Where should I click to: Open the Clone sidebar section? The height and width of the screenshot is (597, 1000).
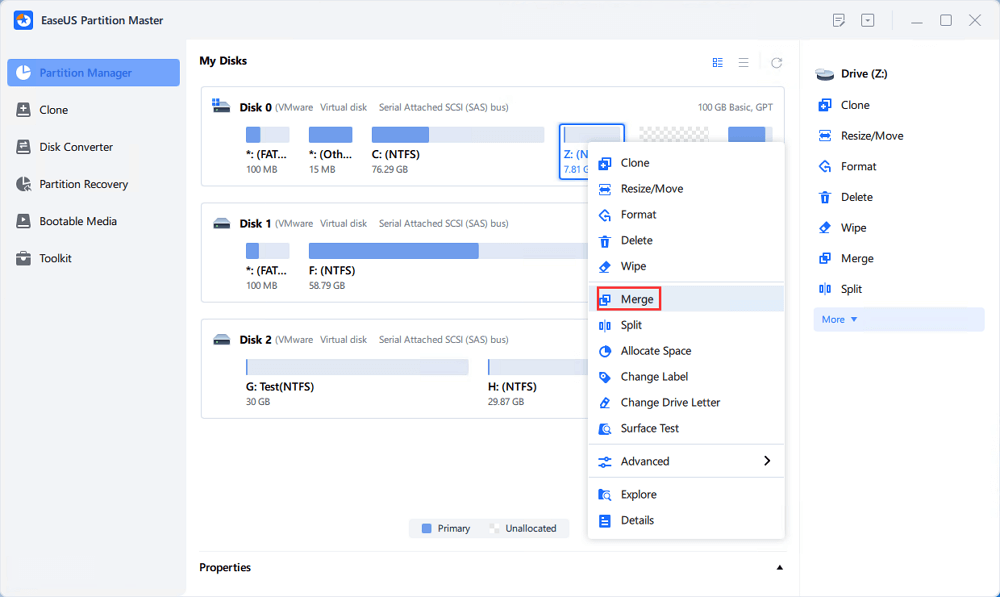(53, 110)
